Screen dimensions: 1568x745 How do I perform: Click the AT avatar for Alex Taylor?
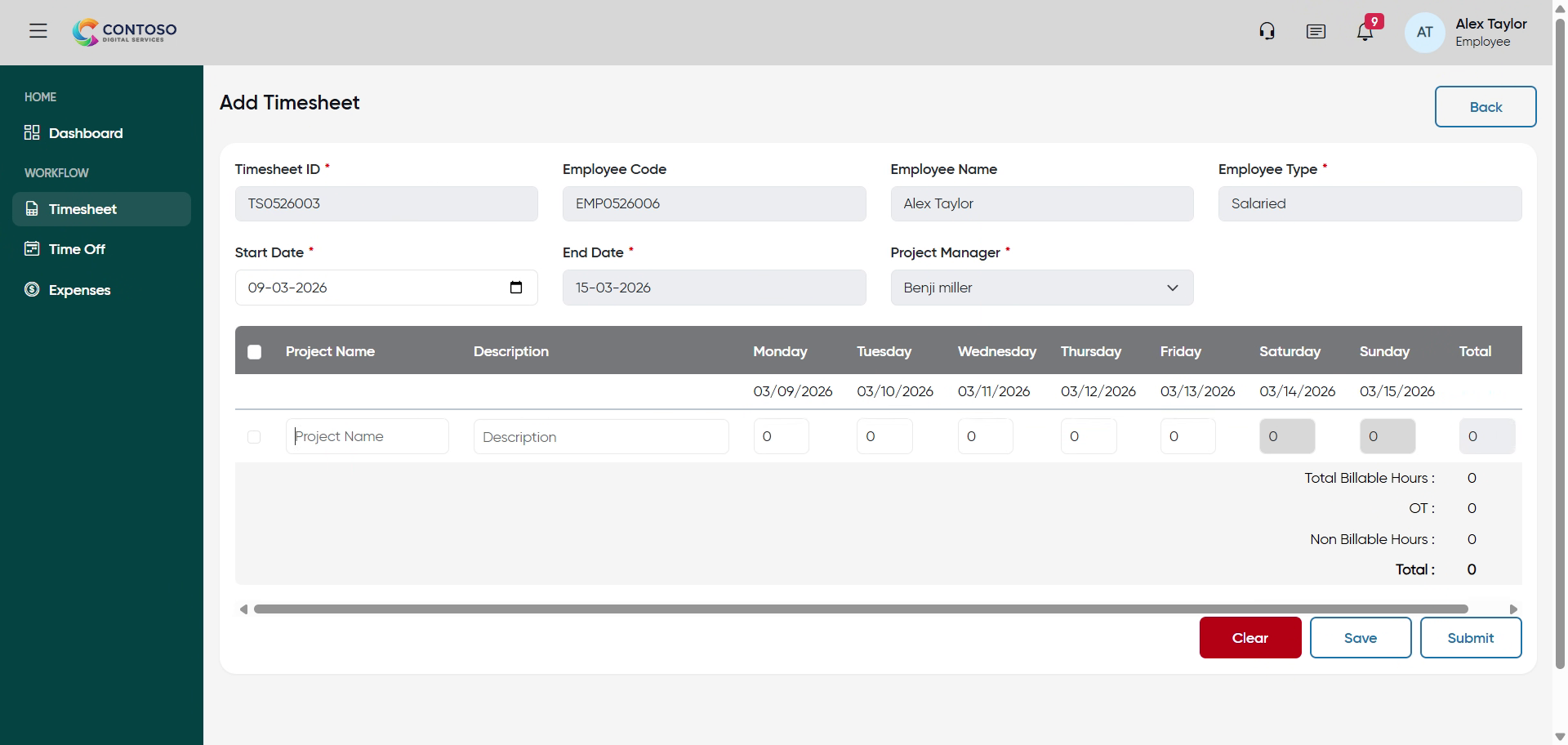1424,32
